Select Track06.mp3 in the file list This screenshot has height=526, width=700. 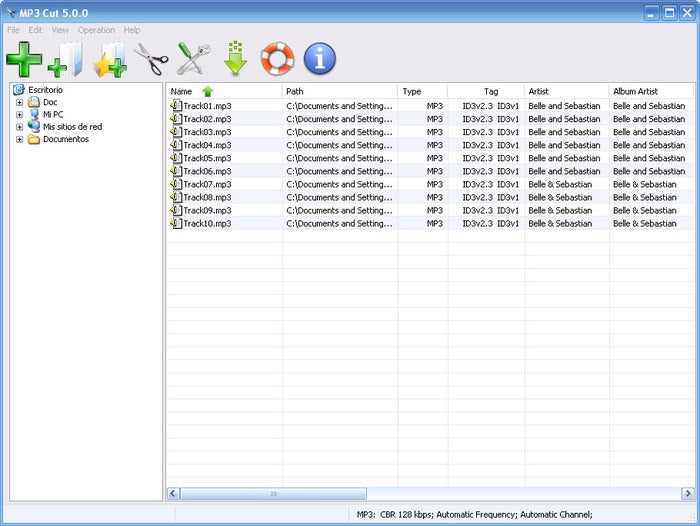207,171
